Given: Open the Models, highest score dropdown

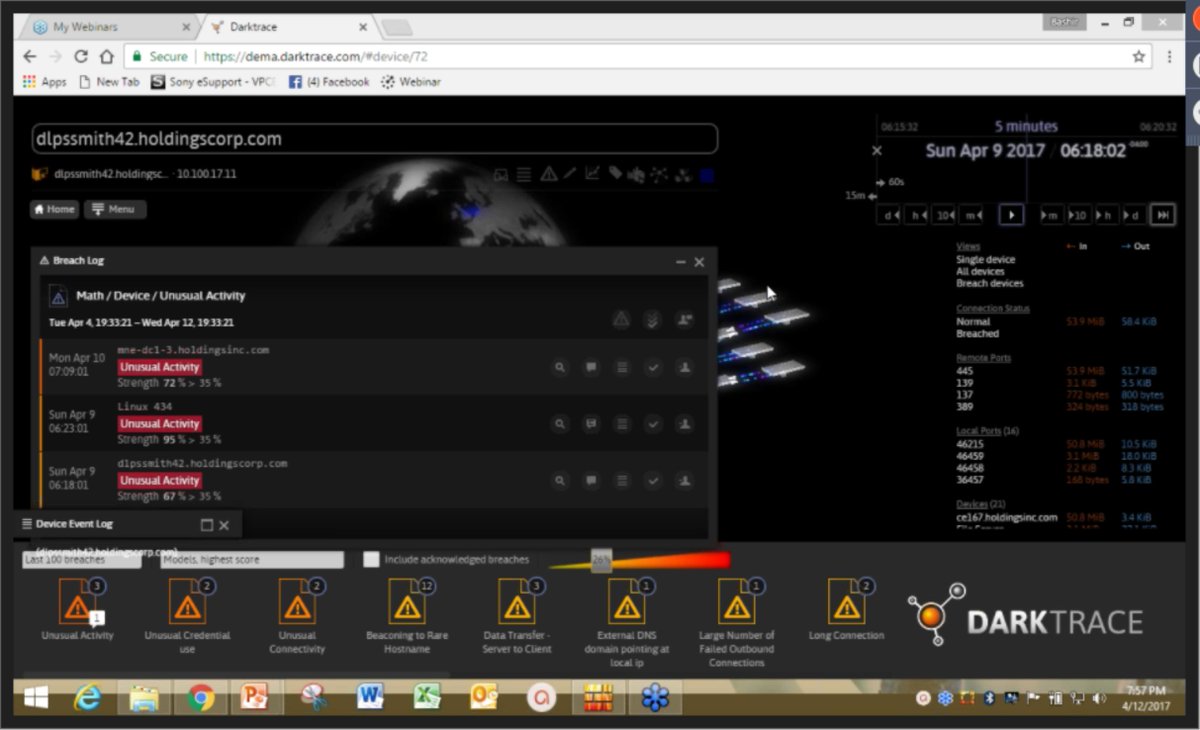Looking at the screenshot, I should point(252,560).
